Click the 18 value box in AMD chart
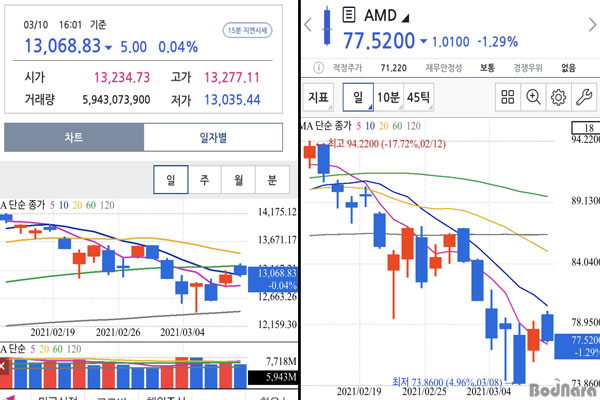 click(x=585, y=127)
